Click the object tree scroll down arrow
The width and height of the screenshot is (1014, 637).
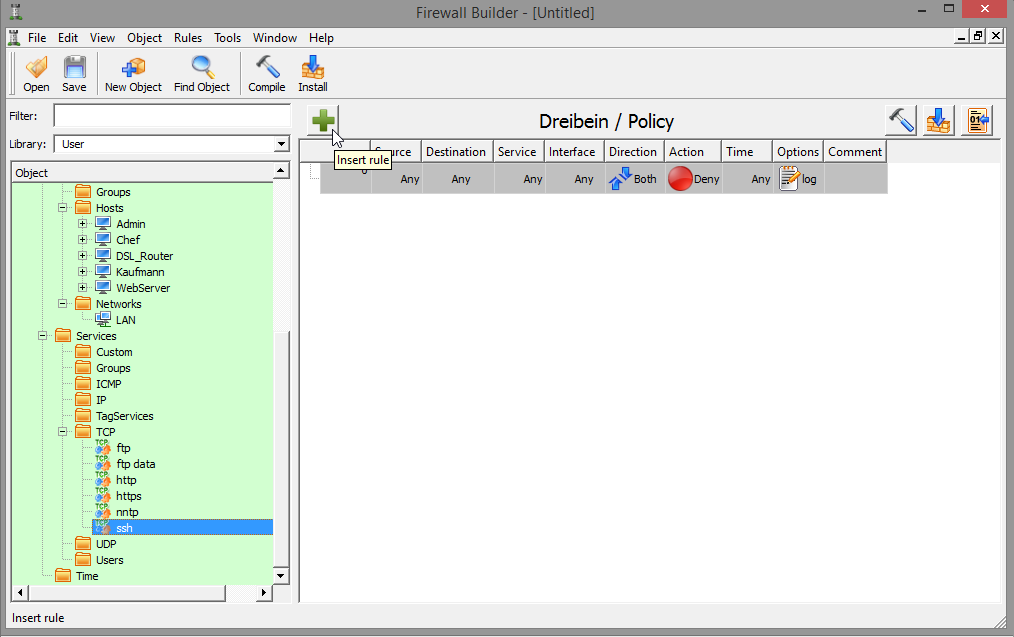[281, 576]
